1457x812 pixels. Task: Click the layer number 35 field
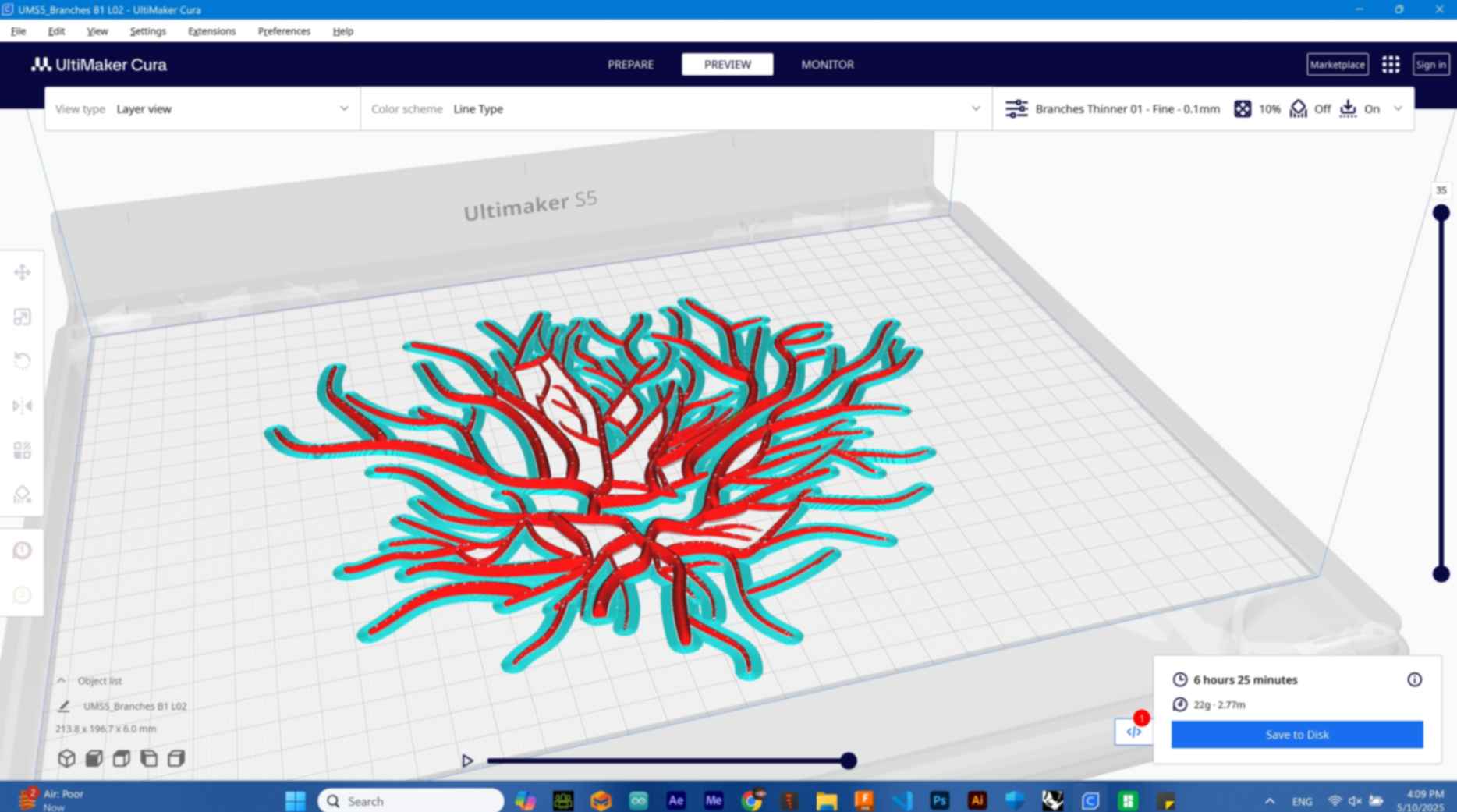click(x=1441, y=190)
